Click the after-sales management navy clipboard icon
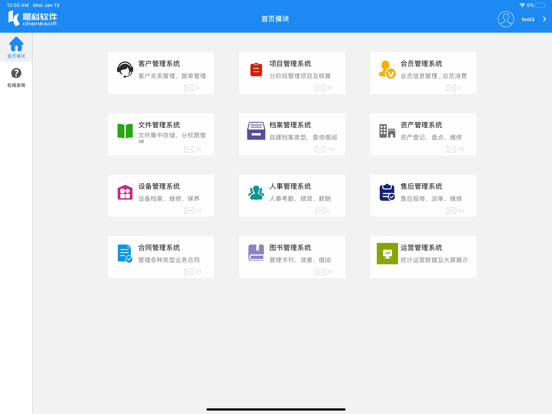Image resolution: width=552 pixels, height=414 pixels. tap(387, 192)
